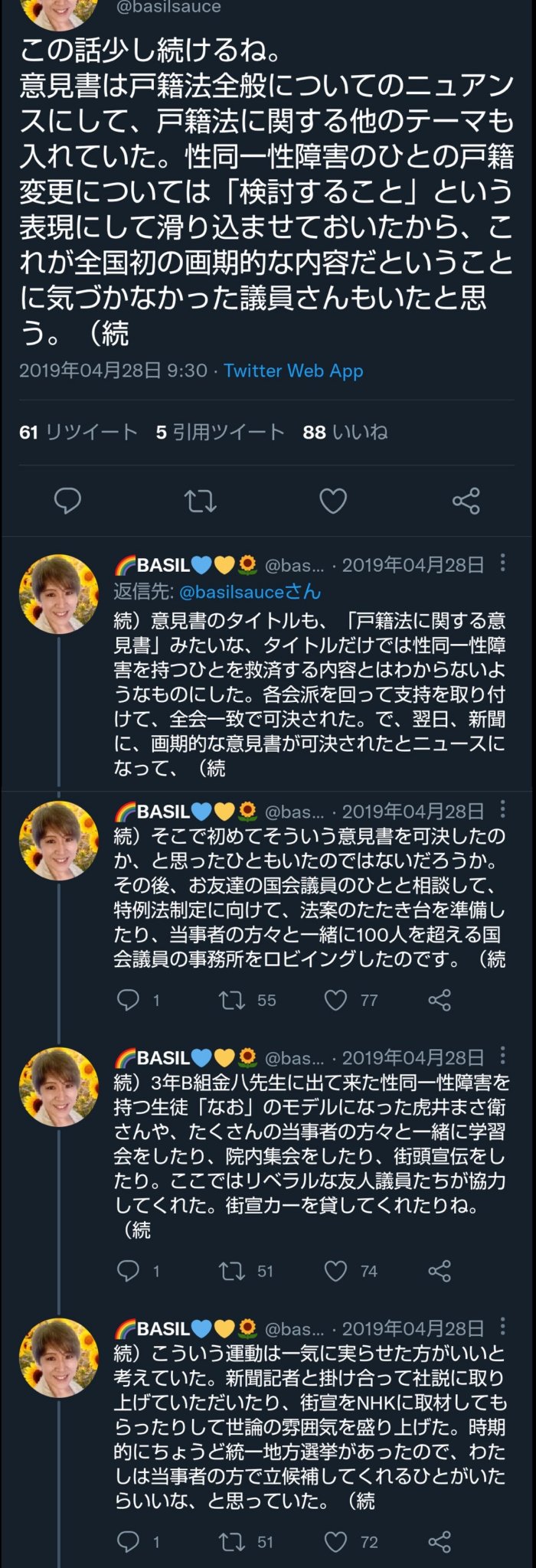
Task: Toggle like on reply with 77 likes
Action: pos(336,1000)
